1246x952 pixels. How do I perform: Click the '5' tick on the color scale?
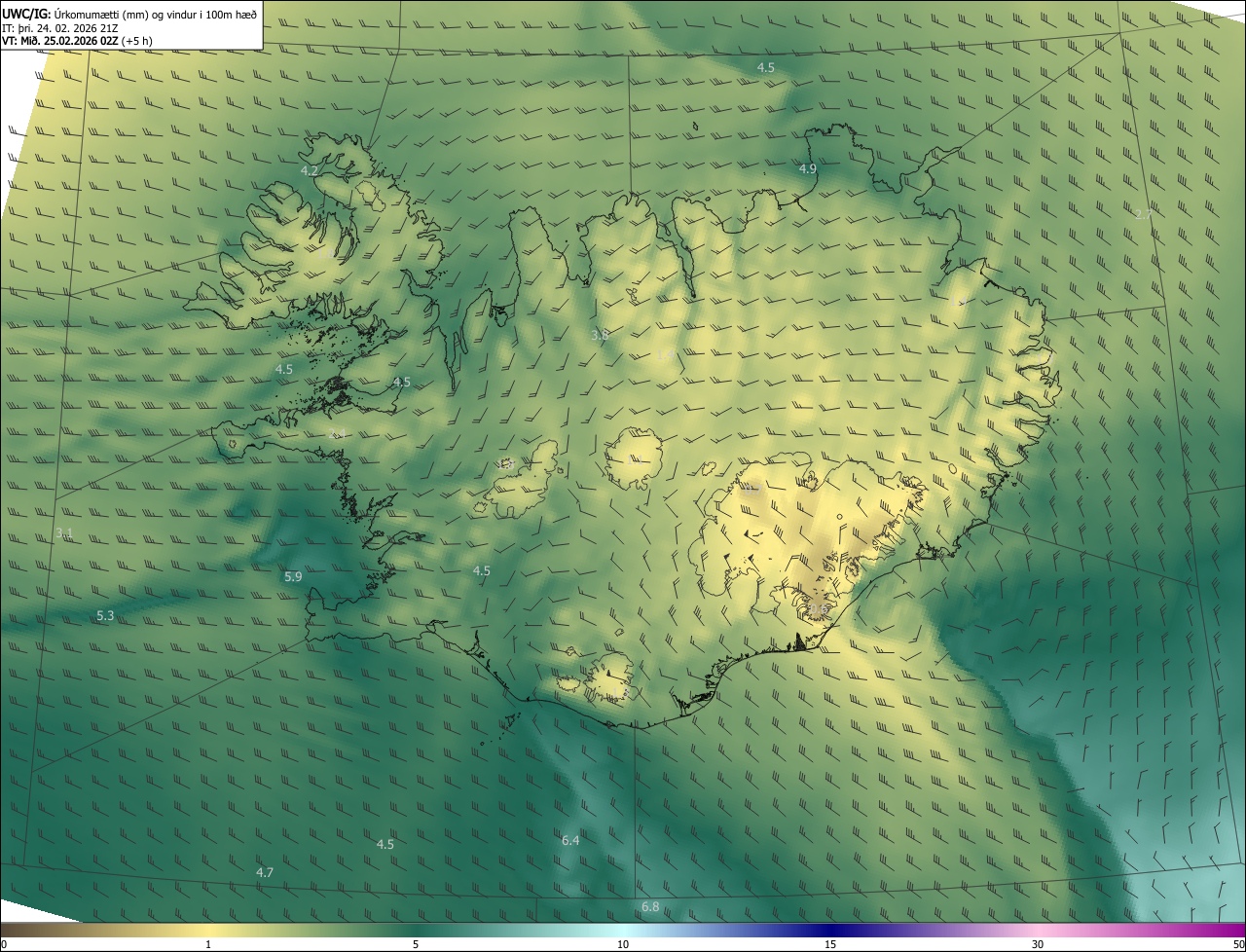coord(416,944)
